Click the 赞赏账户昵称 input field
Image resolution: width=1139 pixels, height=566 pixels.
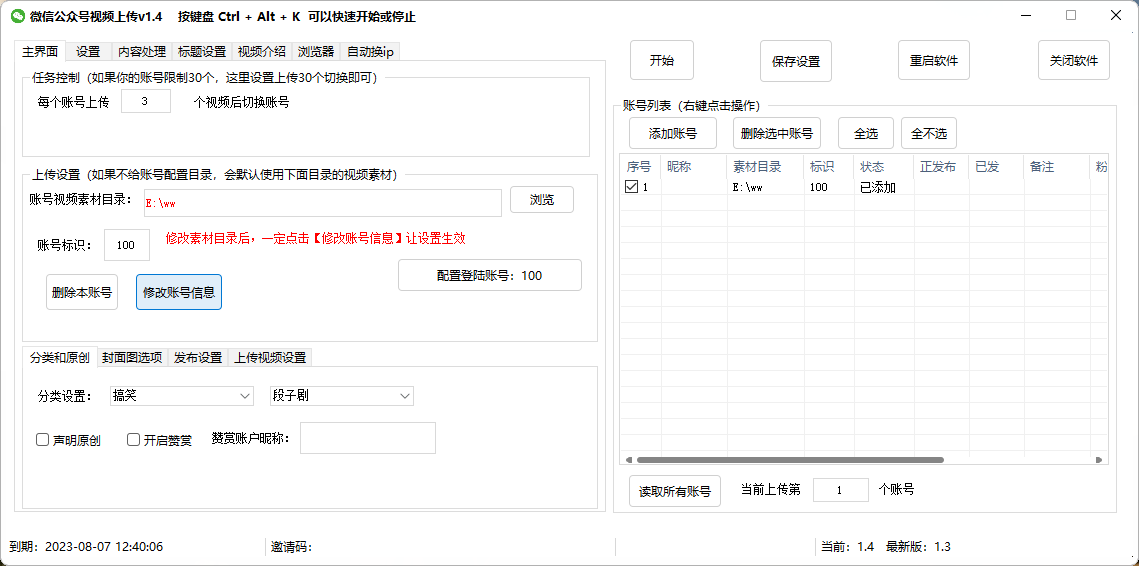click(x=368, y=437)
